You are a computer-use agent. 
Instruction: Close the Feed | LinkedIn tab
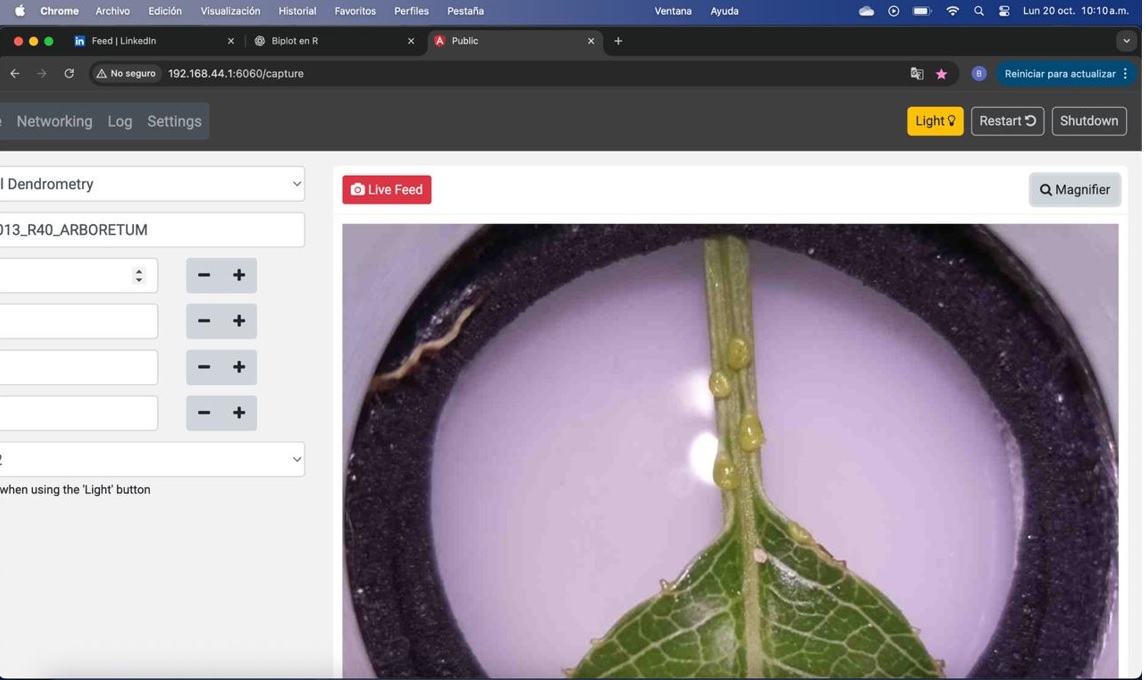pos(231,41)
